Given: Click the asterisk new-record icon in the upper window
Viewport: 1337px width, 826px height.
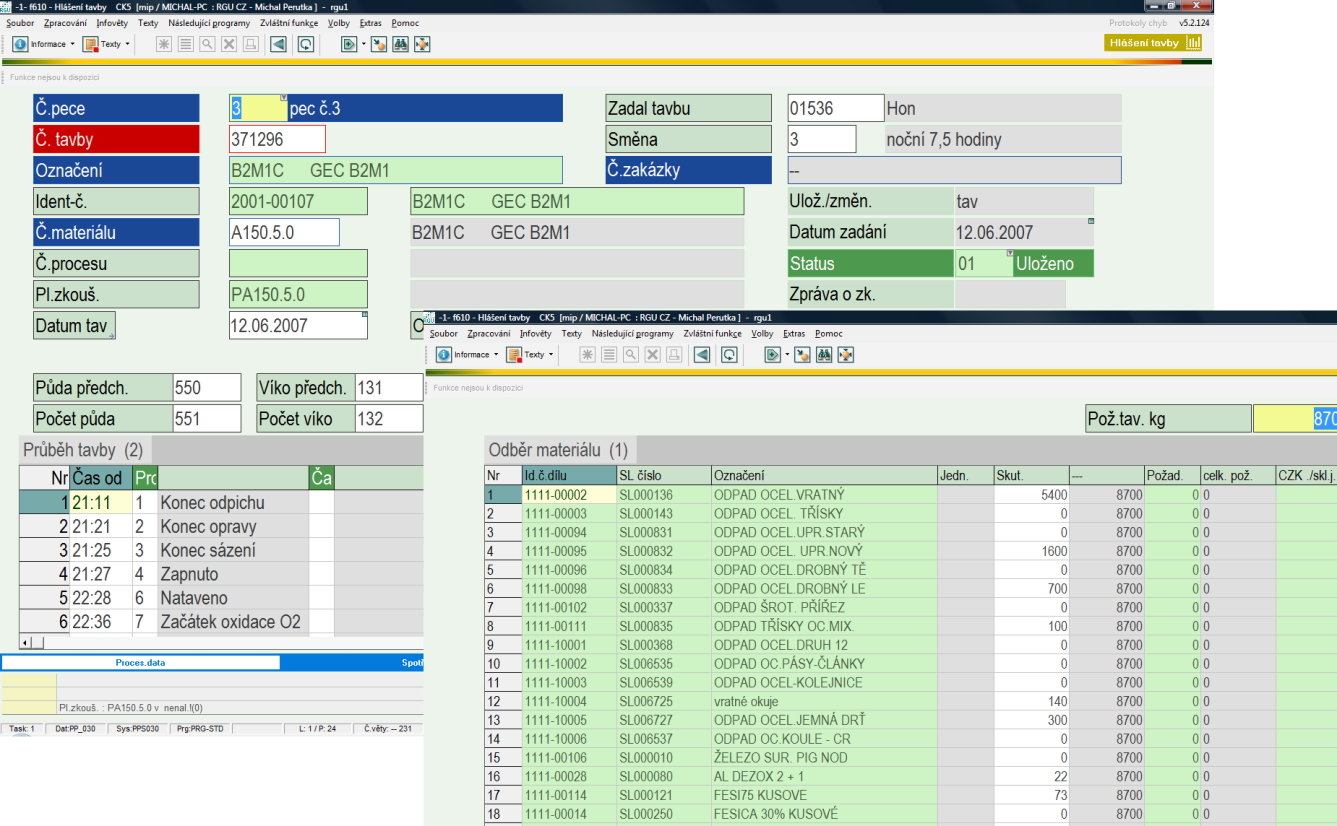Looking at the screenshot, I should [x=164, y=44].
